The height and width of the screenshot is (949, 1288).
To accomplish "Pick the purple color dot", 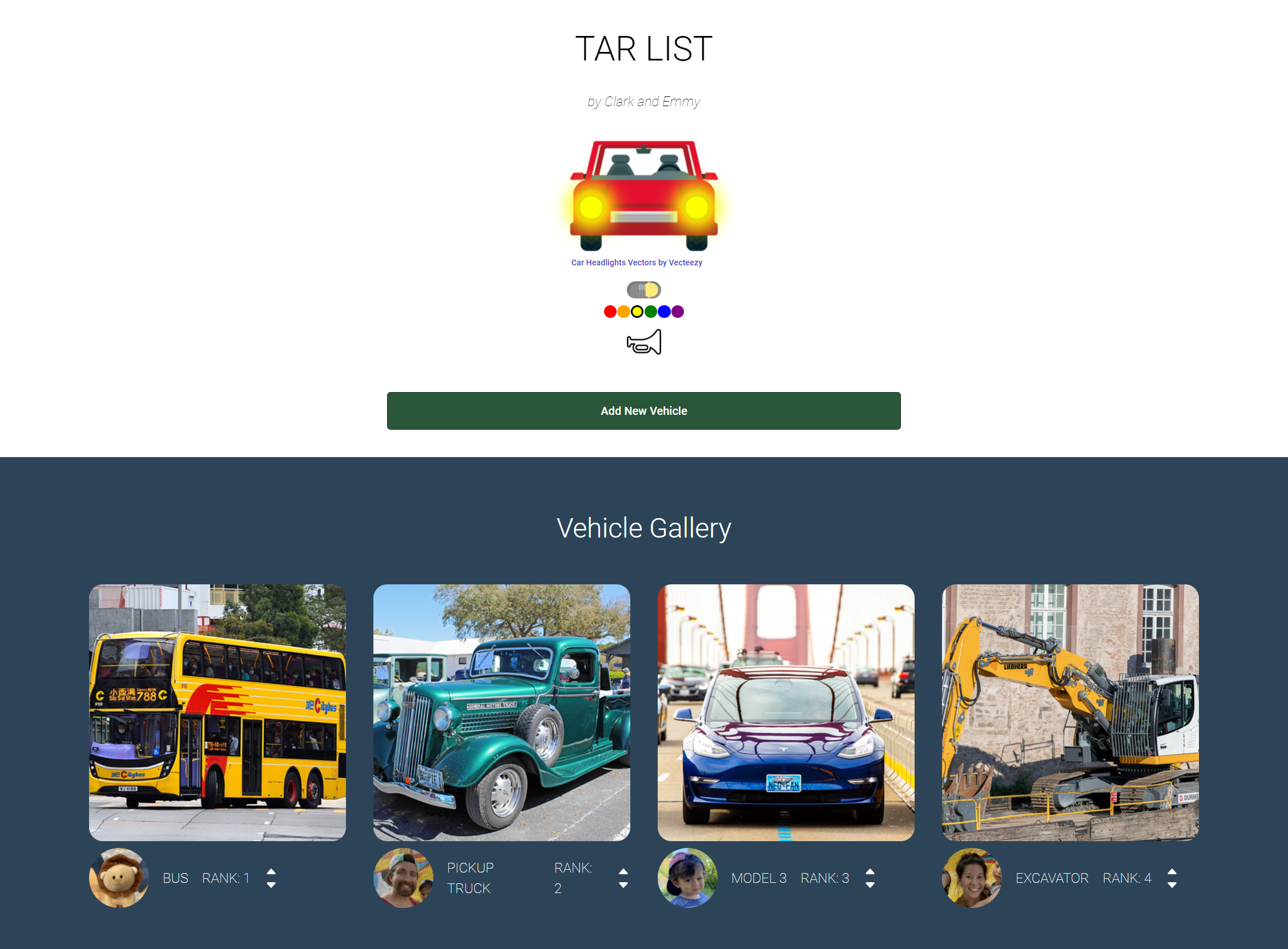I will [x=678, y=312].
